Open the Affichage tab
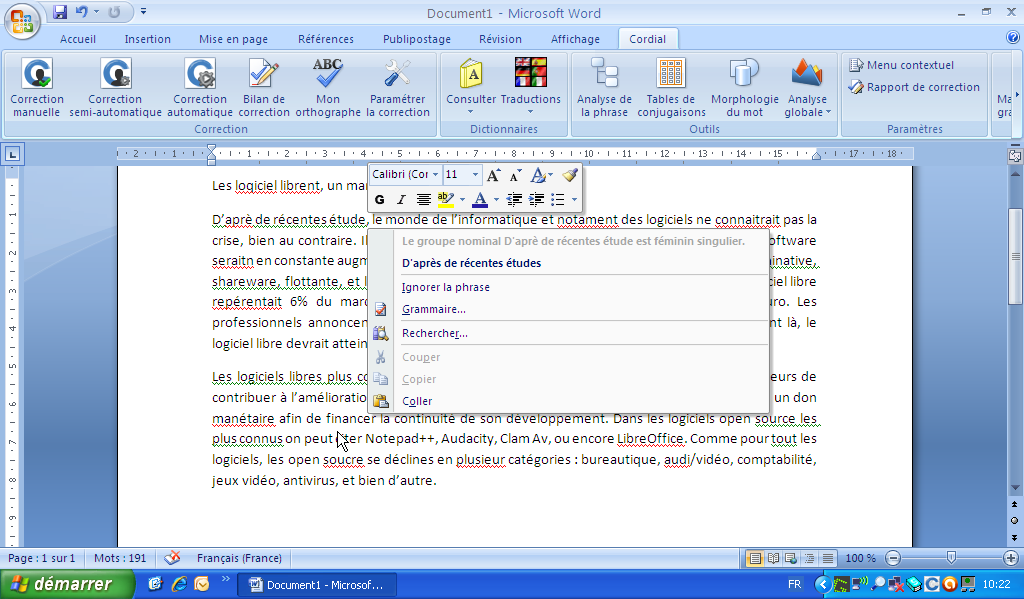The width and height of the screenshot is (1024, 599). [575, 39]
